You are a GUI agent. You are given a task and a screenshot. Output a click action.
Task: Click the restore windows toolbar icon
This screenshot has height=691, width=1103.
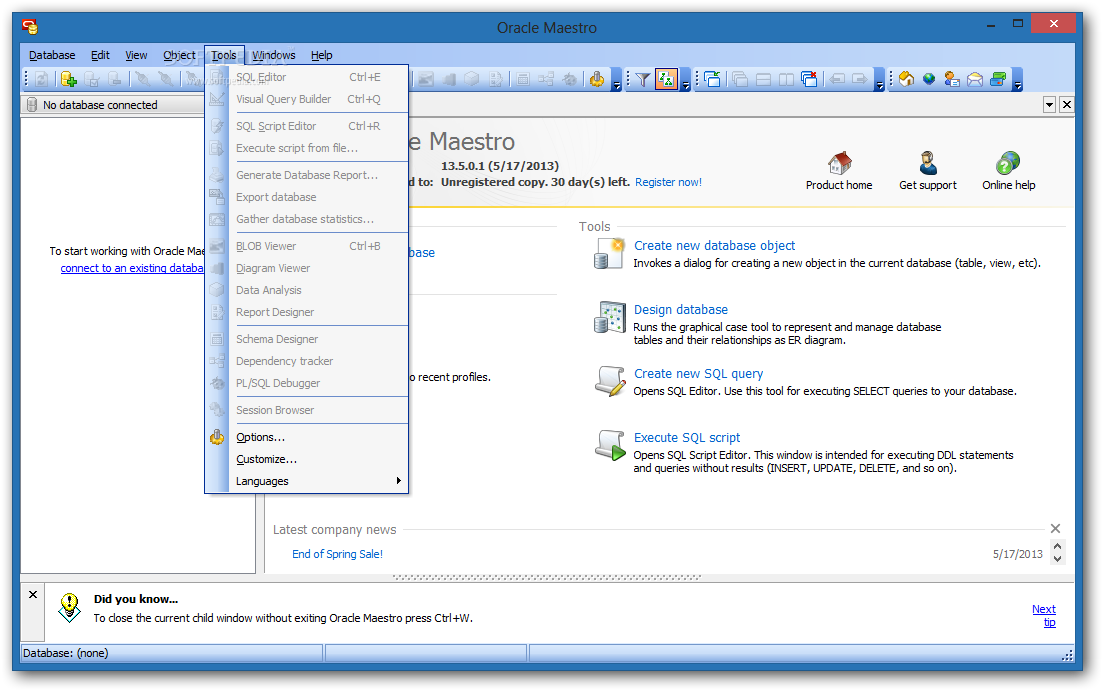click(712, 80)
